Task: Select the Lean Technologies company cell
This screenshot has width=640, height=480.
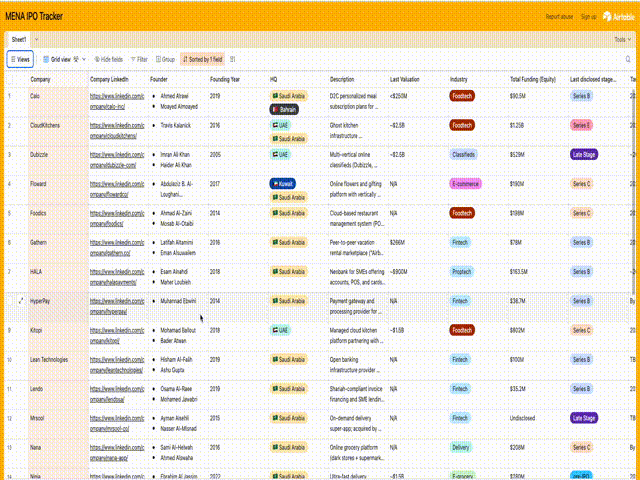Action: point(58,365)
